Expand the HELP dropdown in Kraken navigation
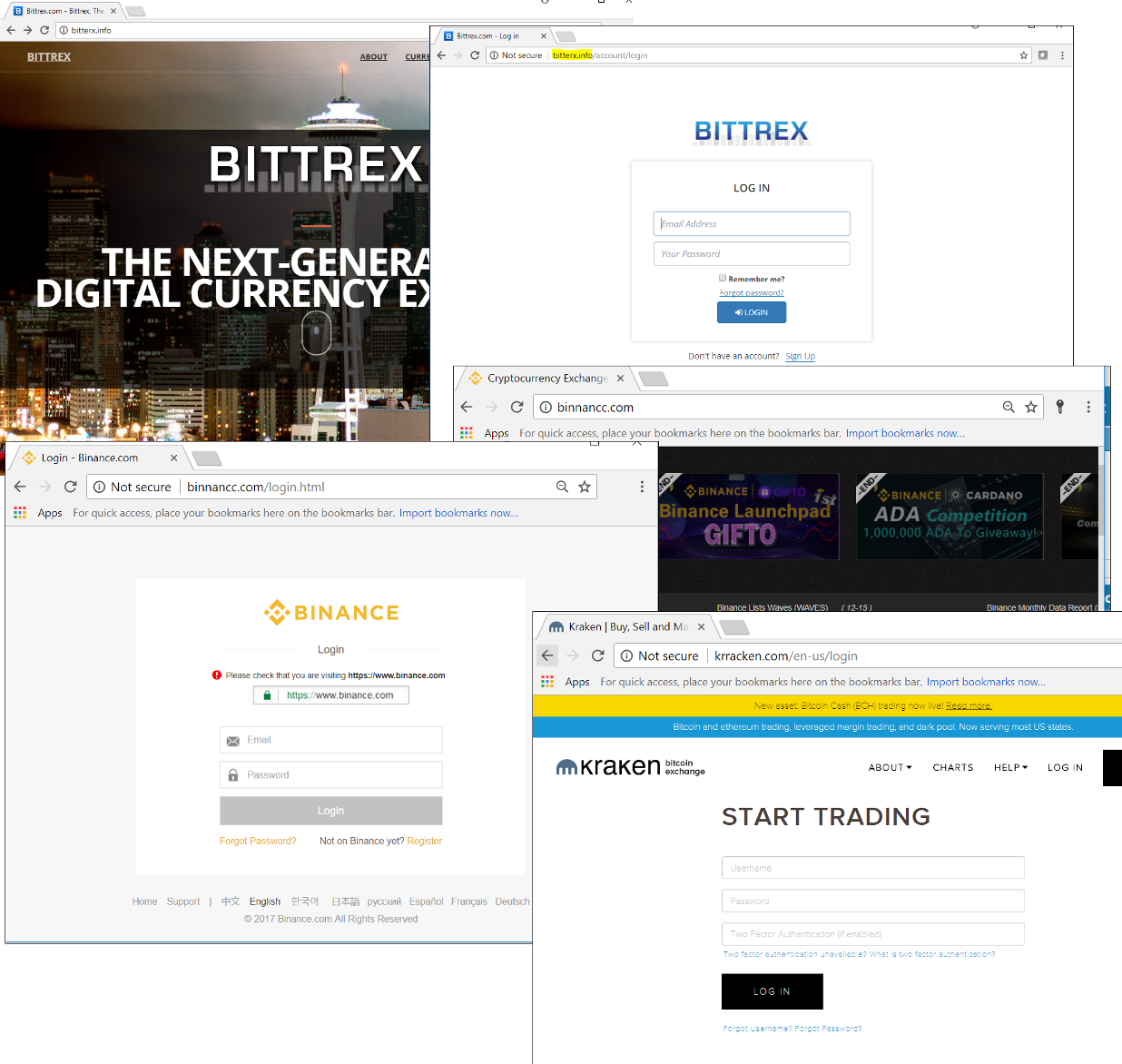This screenshot has width=1122, height=1064. (1011, 767)
